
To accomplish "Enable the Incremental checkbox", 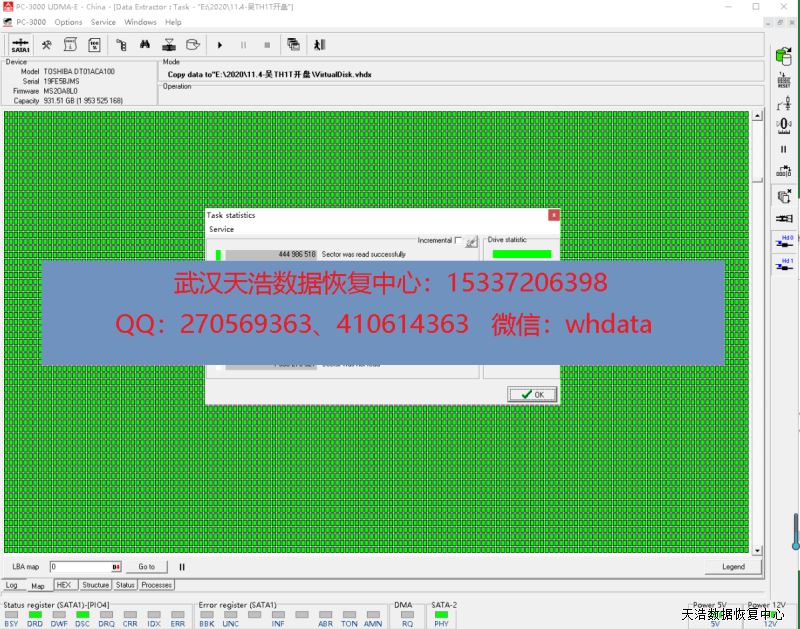I will coord(458,240).
